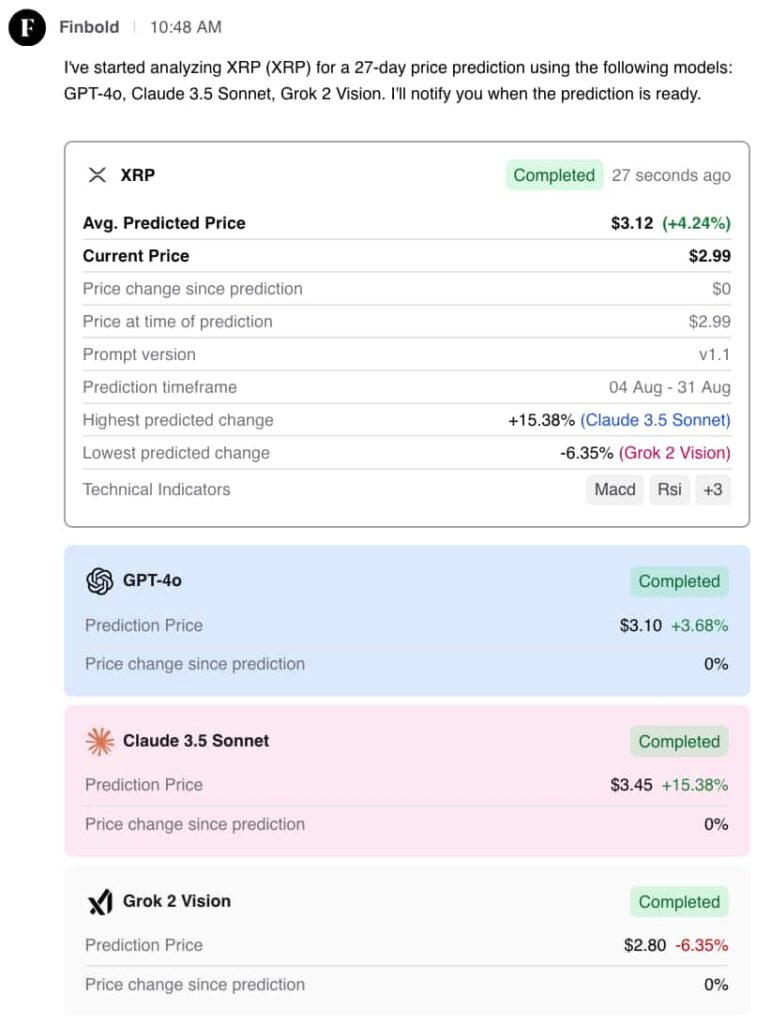Click Grok 2 Vision's Completed badge
This screenshot has height=1024, width=771.
coord(679,902)
